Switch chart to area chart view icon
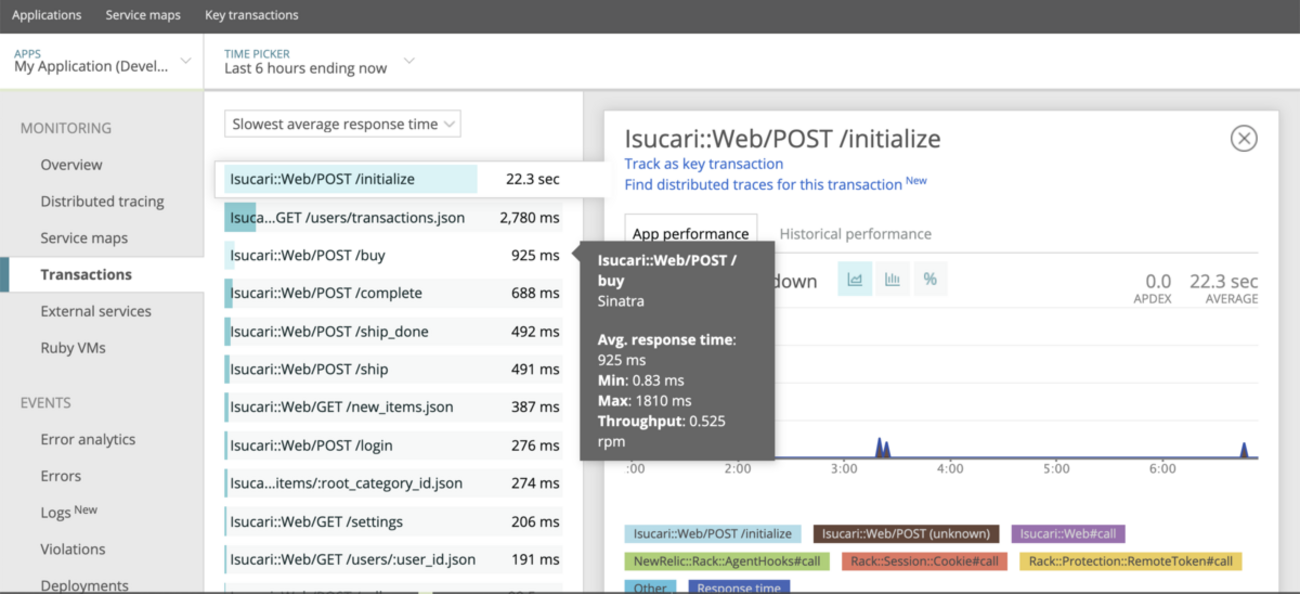 click(854, 280)
